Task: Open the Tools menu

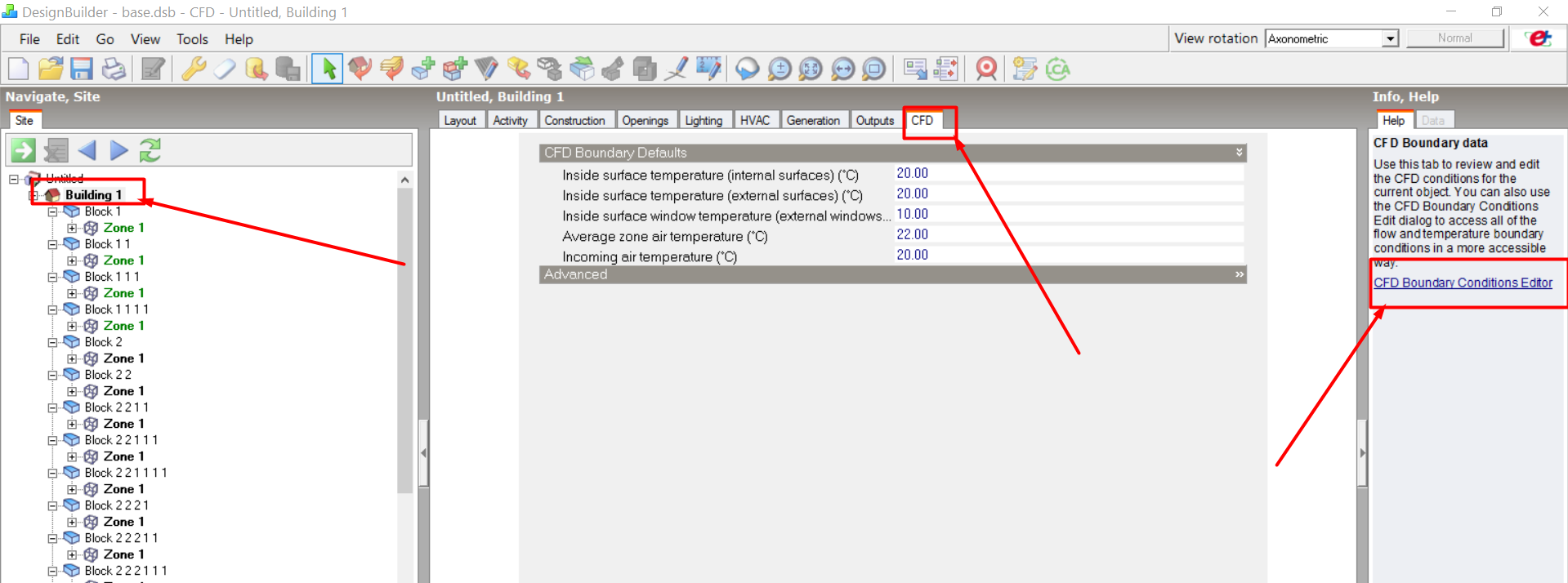Action: pyautogui.click(x=192, y=39)
